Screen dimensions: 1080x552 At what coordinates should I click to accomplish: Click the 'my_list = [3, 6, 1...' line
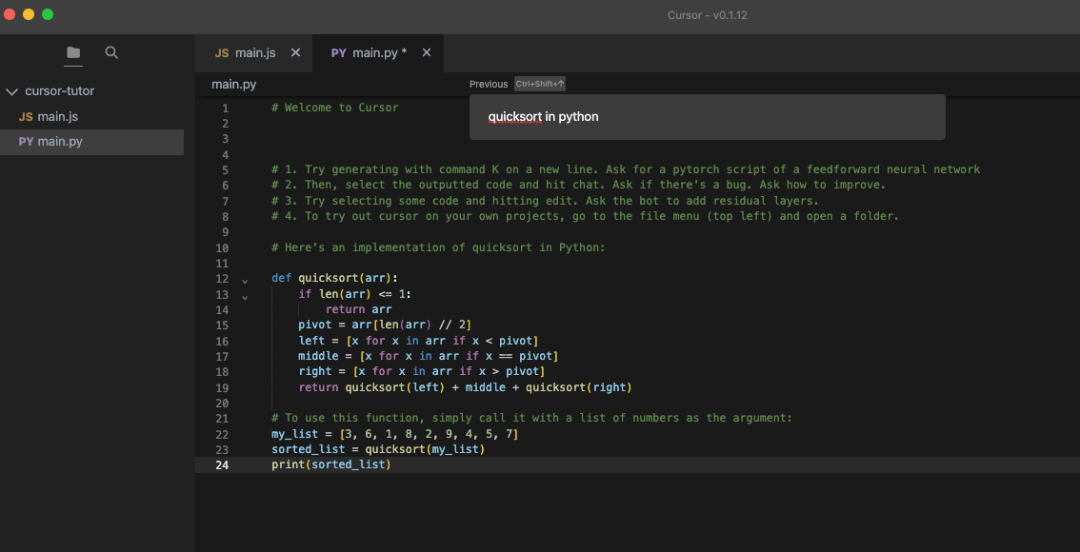pos(395,434)
